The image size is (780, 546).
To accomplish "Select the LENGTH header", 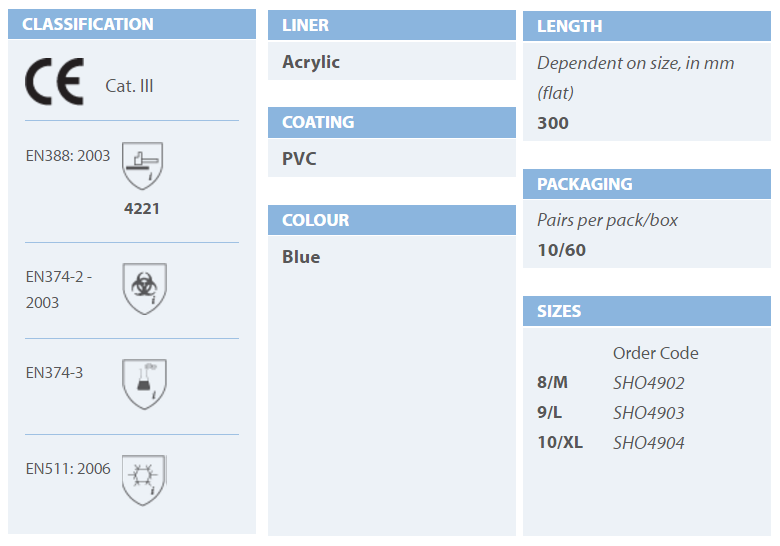I will point(647,26).
